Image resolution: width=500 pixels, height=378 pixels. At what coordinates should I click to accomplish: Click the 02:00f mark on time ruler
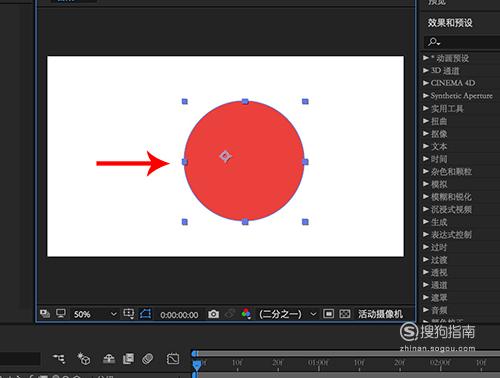tap(440, 362)
